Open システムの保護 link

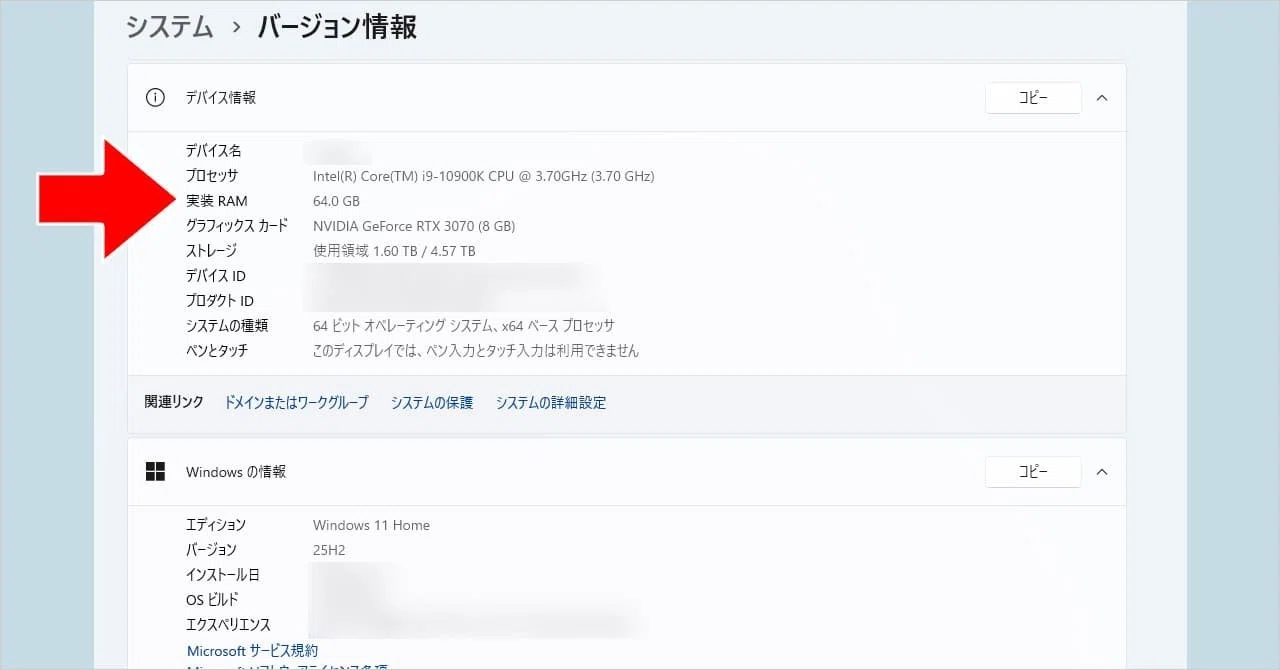(x=432, y=402)
